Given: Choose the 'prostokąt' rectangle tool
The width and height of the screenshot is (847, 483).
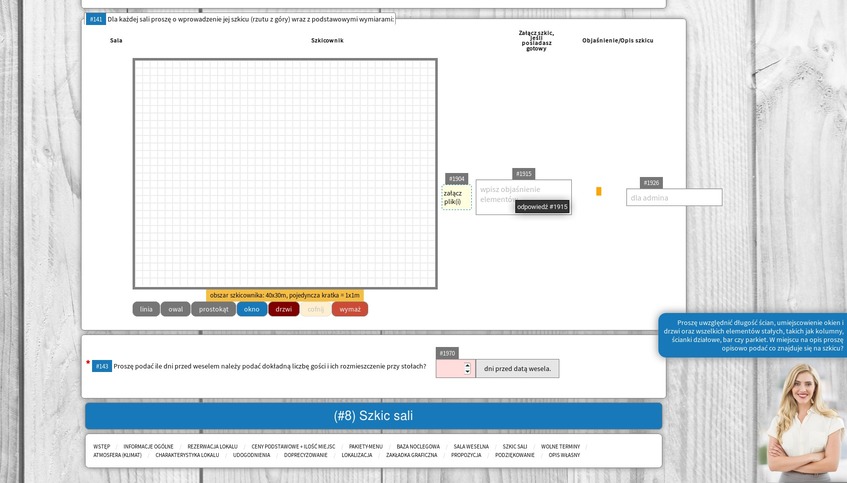Looking at the screenshot, I should pyautogui.click(x=213, y=309).
